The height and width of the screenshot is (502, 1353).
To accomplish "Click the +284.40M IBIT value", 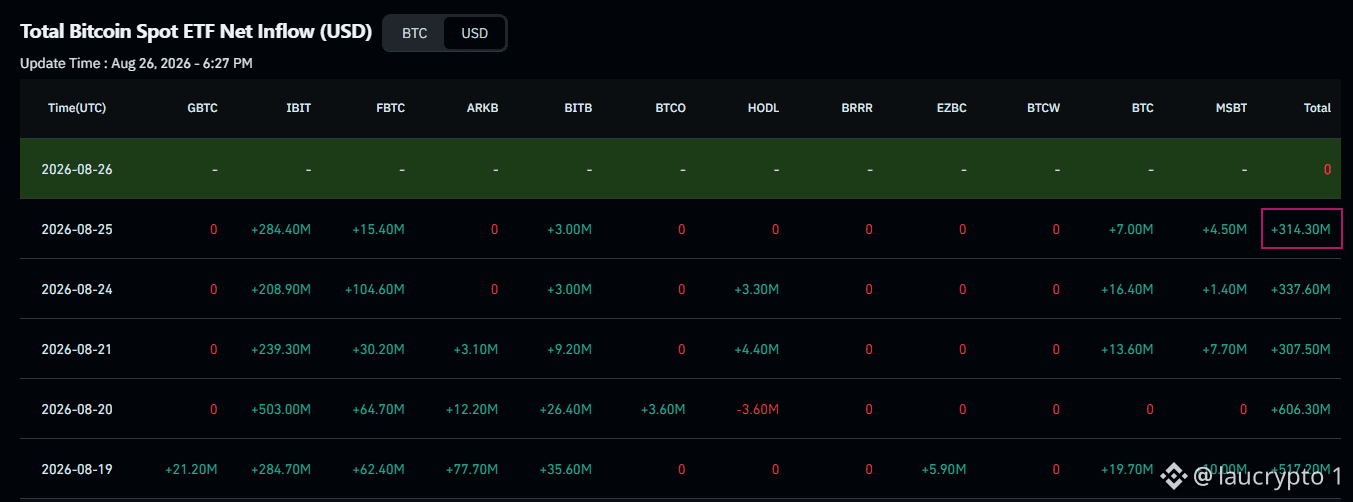I will [281, 230].
